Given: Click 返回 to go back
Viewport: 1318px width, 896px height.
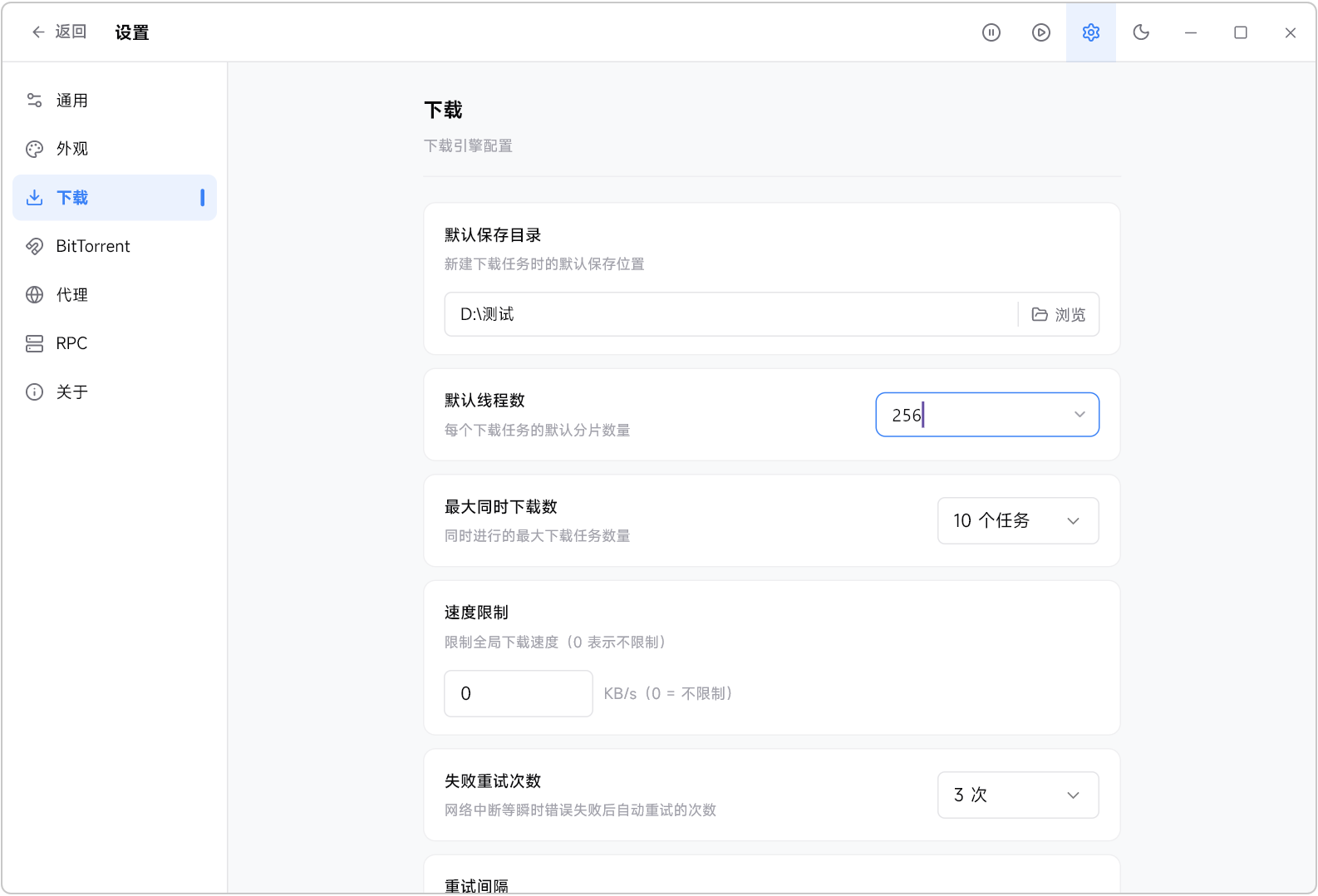Looking at the screenshot, I should tap(59, 32).
